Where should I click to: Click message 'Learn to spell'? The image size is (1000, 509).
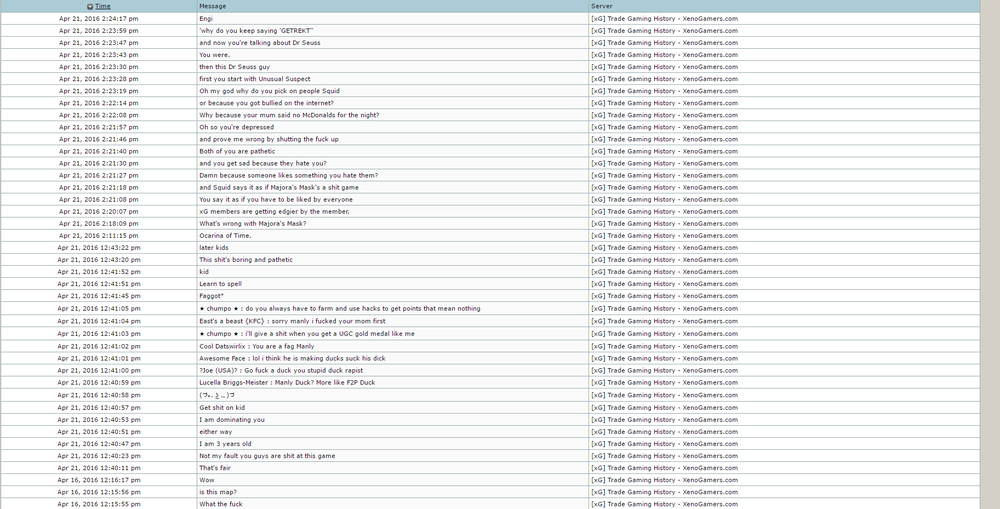220,284
